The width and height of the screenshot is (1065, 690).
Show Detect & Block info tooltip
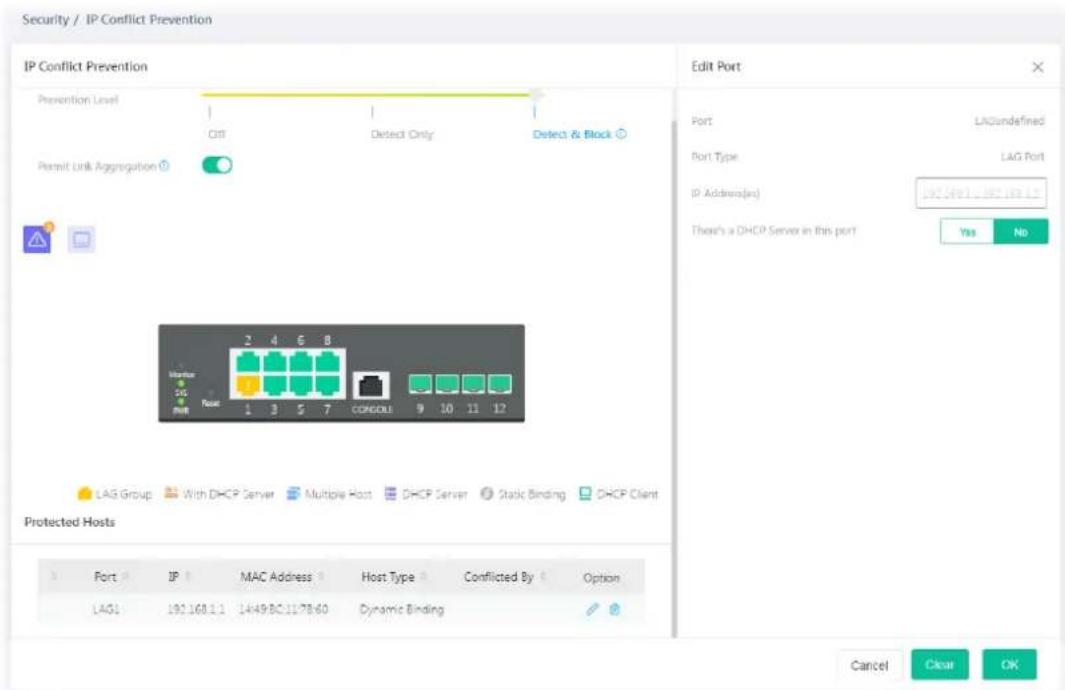point(621,134)
